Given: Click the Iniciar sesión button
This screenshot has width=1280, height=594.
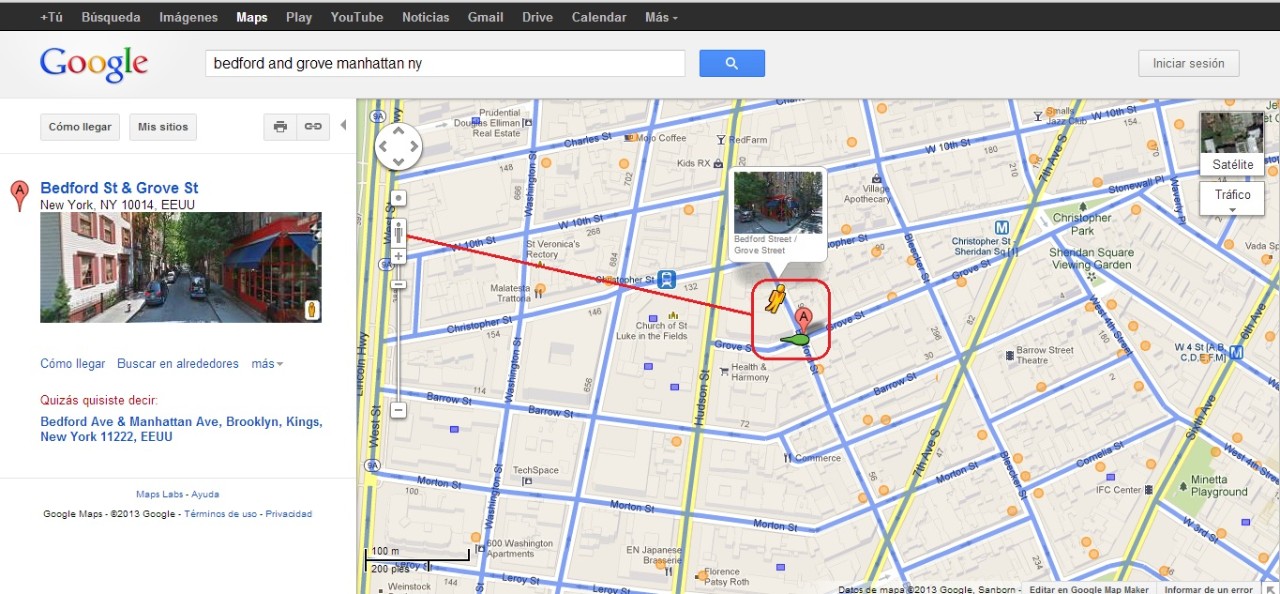Looking at the screenshot, I should coord(1188,63).
